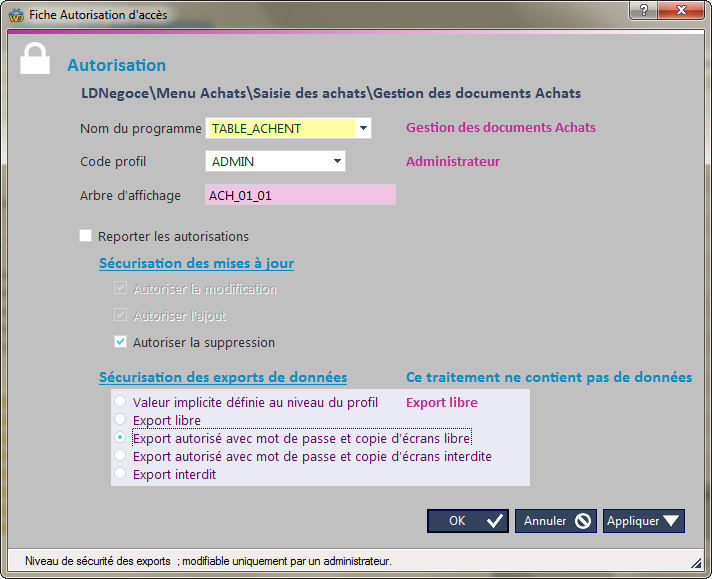Choose the Export libre radio option
Screen dimensions: 712x579
tap(121, 420)
